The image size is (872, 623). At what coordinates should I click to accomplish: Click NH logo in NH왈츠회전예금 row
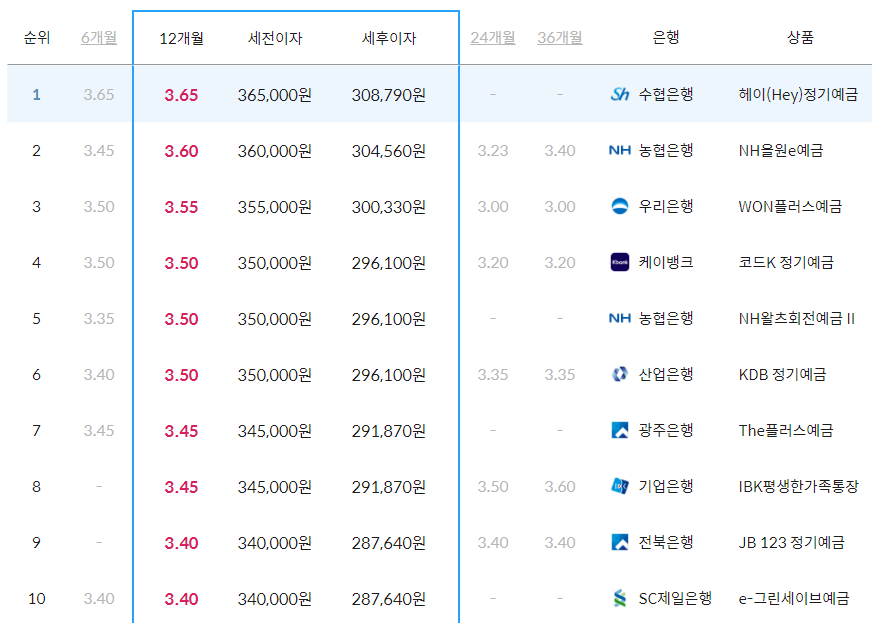[x=620, y=318]
